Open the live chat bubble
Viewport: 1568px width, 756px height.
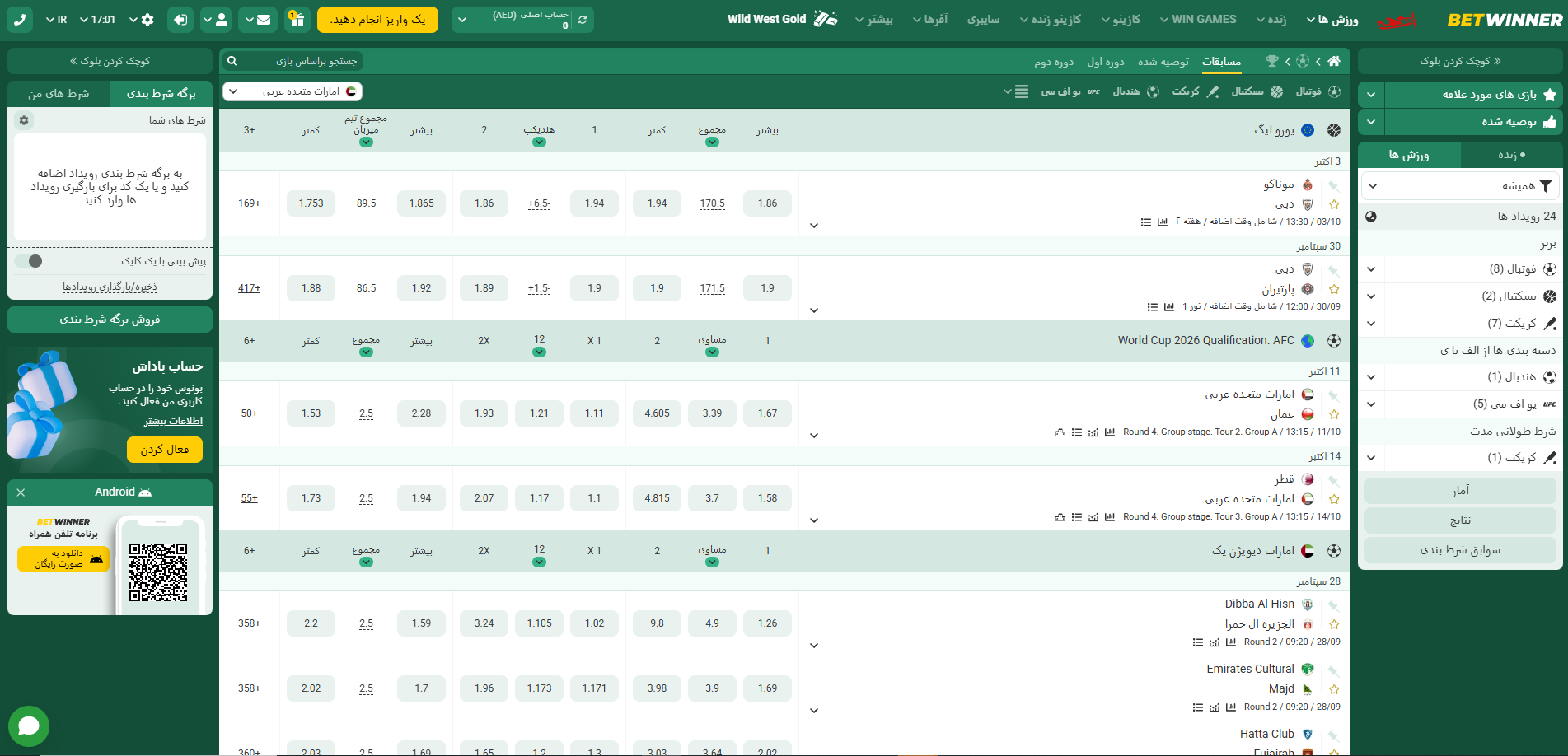tap(29, 726)
